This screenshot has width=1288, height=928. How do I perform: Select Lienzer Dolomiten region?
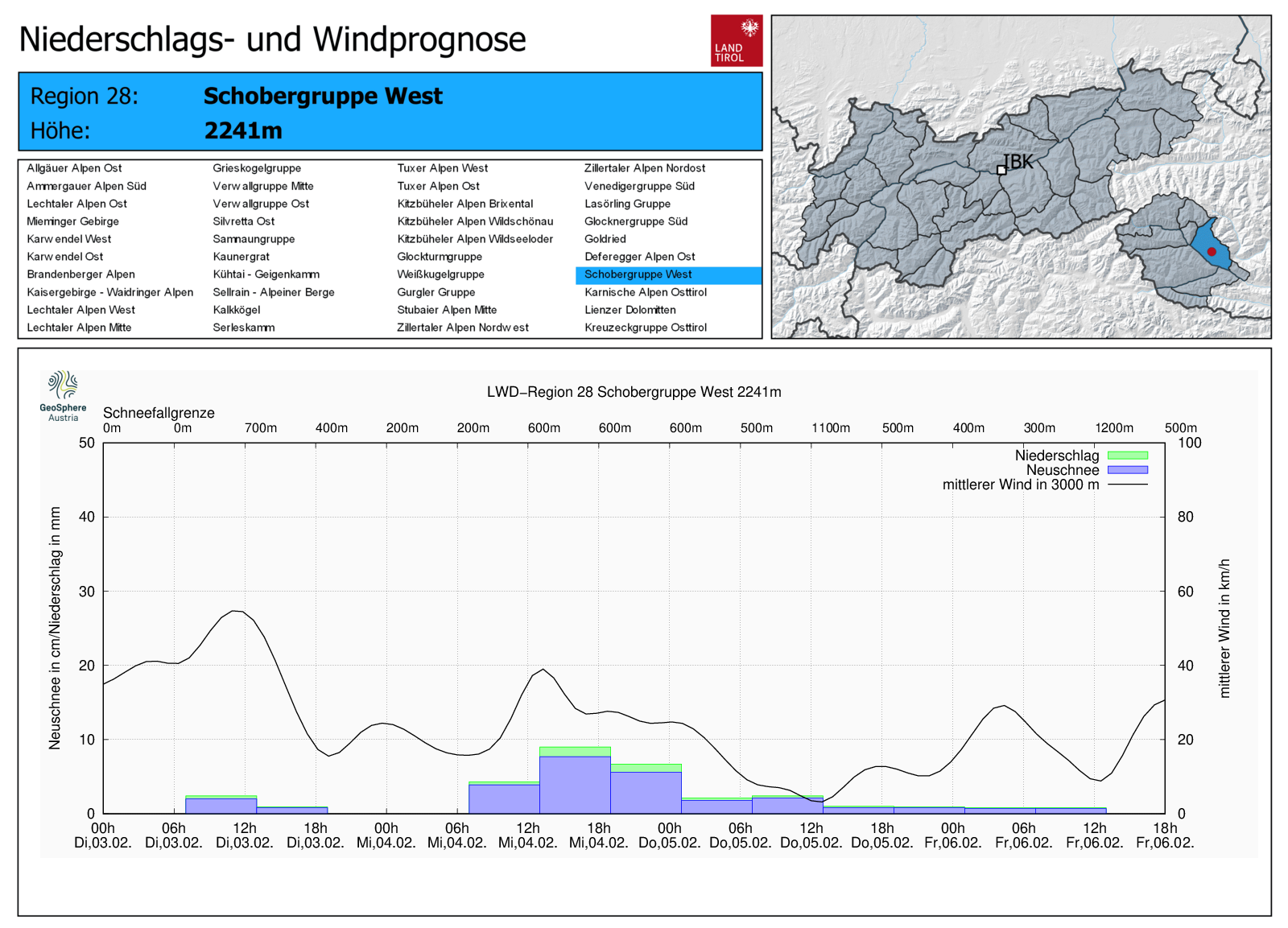pos(630,310)
